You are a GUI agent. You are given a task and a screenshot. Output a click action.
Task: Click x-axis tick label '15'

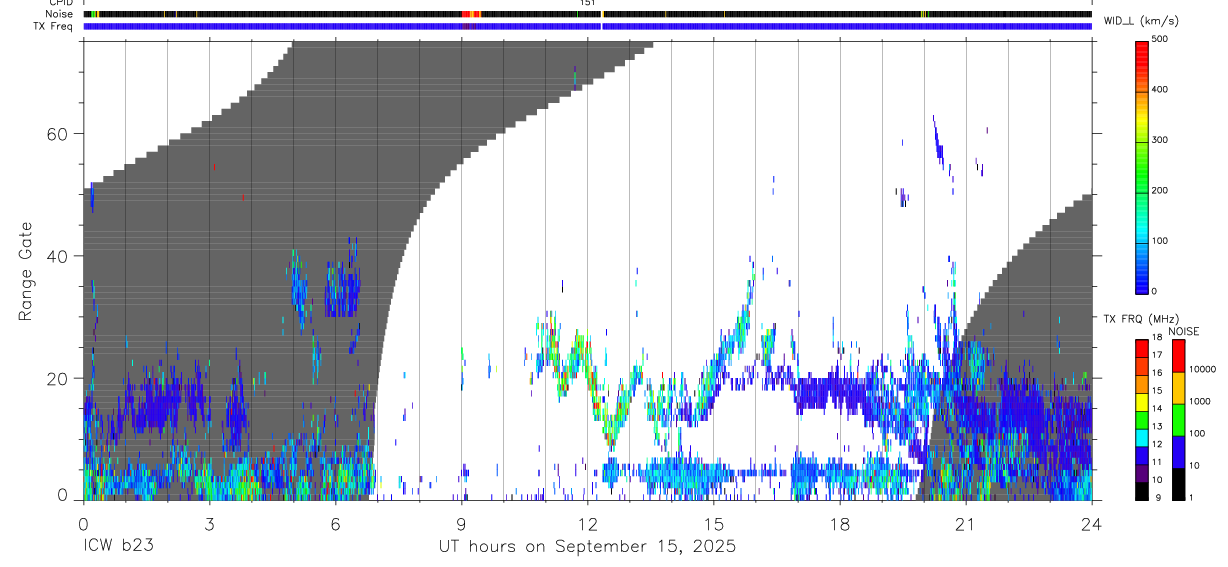(x=713, y=524)
